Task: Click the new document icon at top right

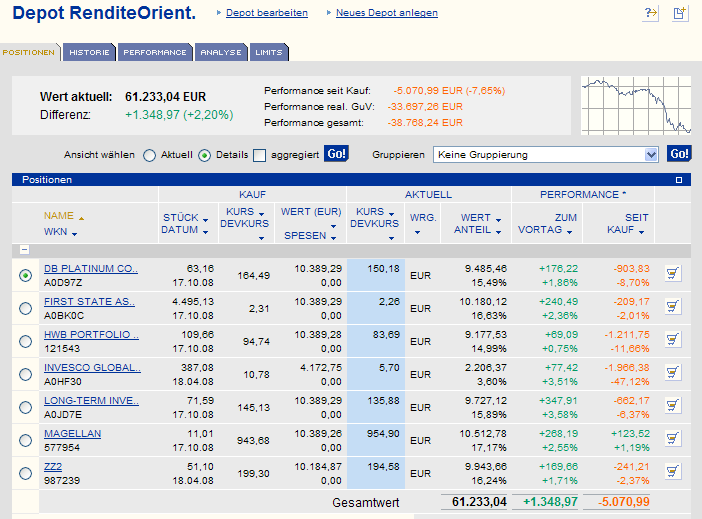Action: click(x=680, y=13)
